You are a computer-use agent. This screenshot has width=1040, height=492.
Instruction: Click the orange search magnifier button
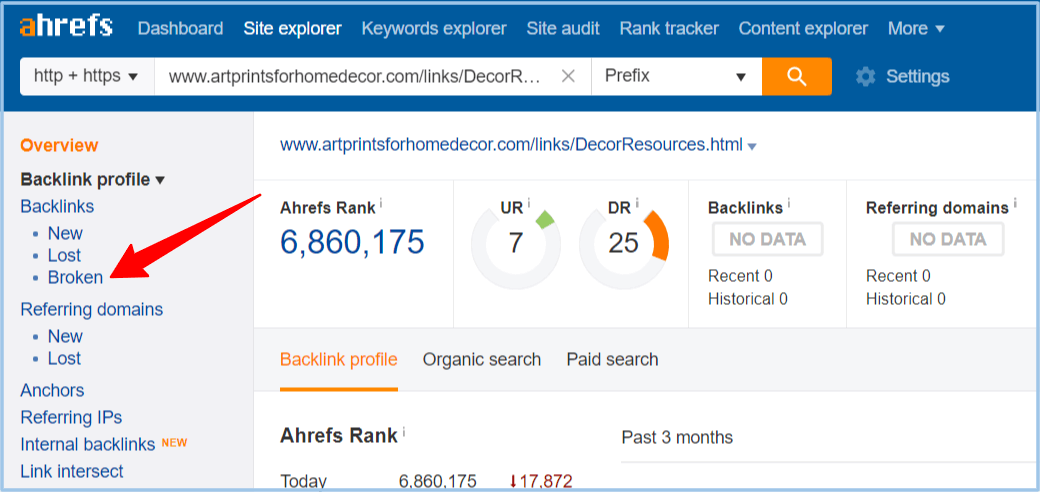coord(797,76)
